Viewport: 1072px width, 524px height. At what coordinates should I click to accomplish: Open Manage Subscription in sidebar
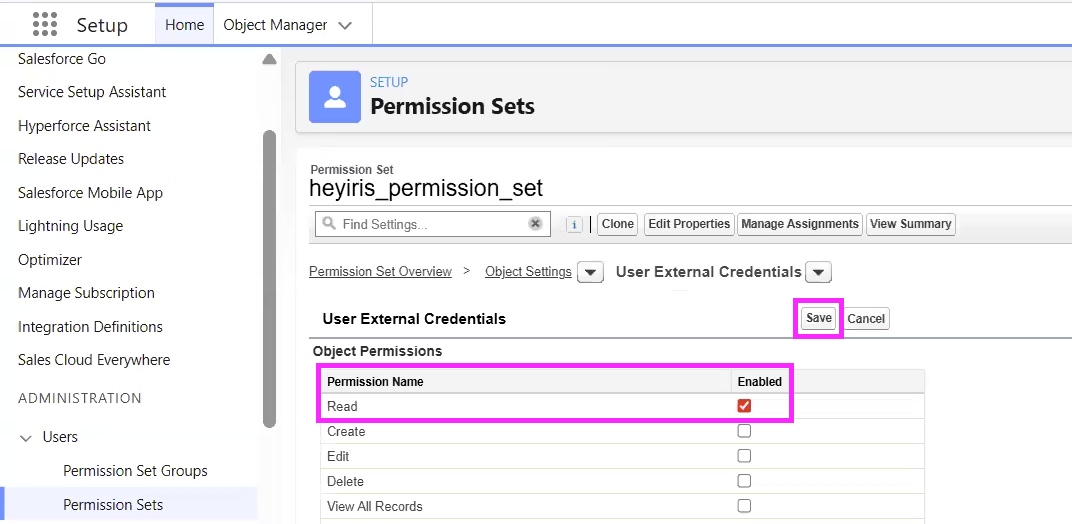86,293
